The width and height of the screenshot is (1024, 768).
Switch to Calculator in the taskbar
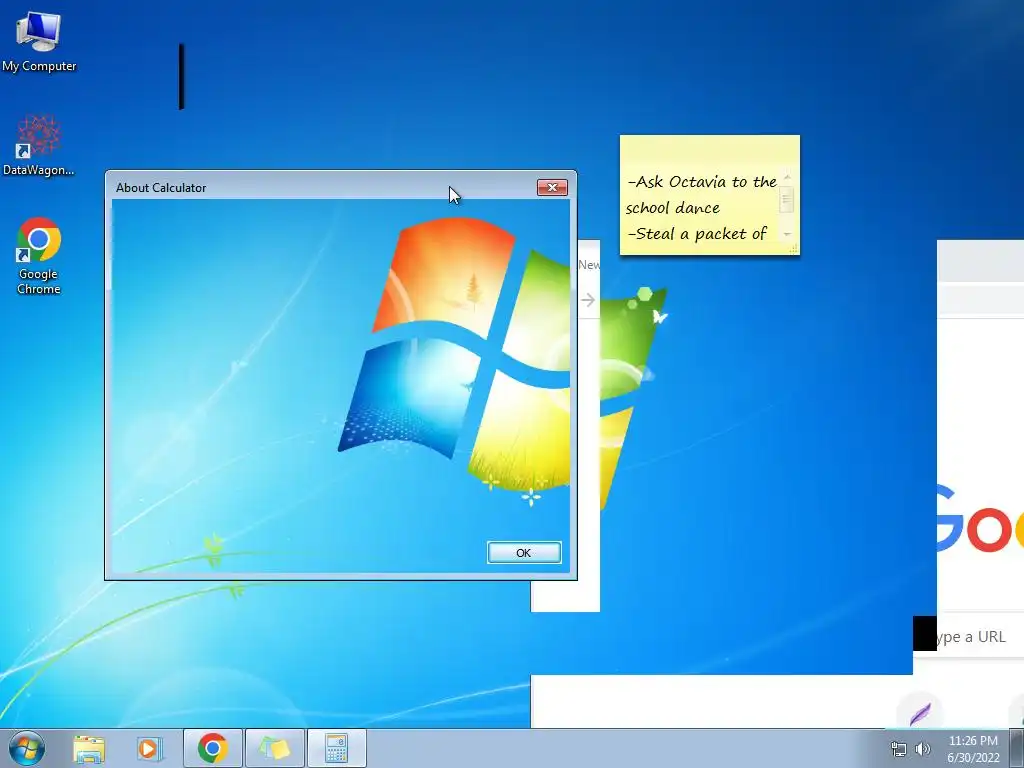tap(336, 748)
